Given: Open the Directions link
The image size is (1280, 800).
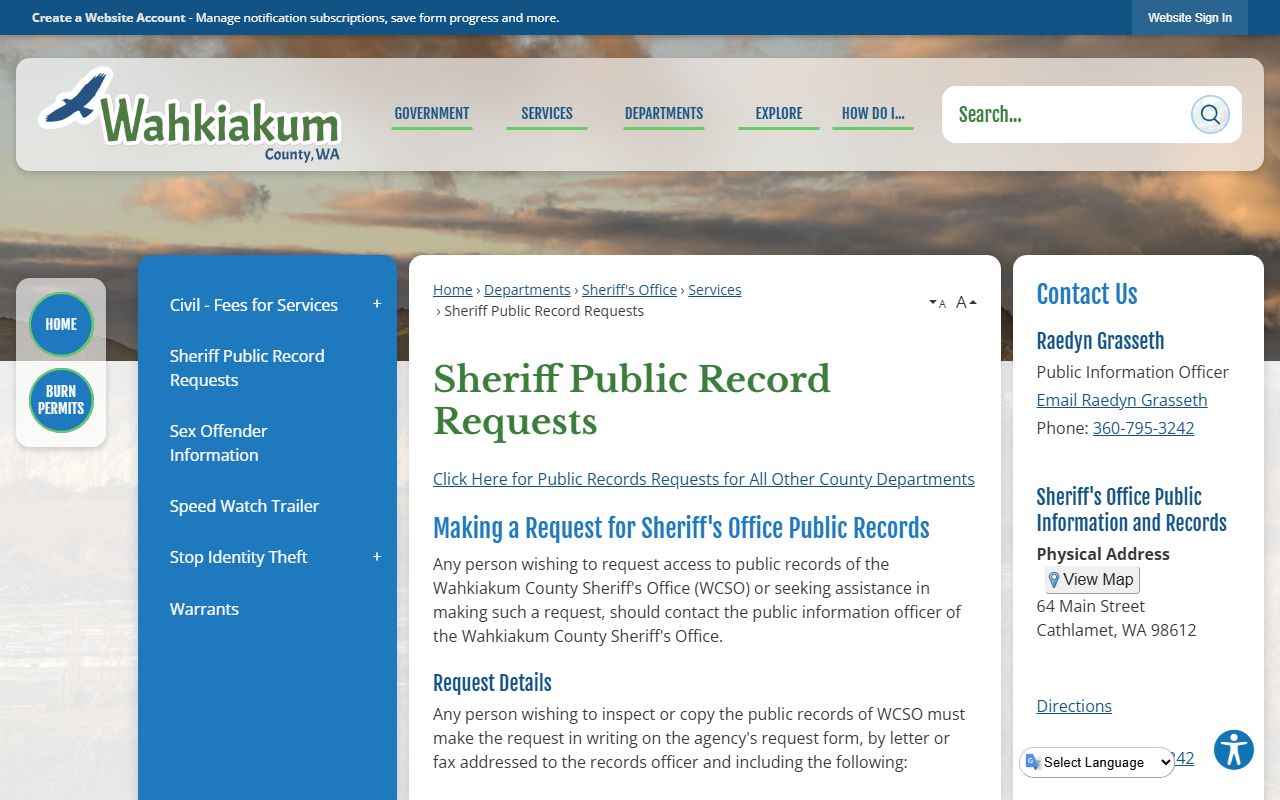Looking at the screenshot, I should (x=1074, y=706).
